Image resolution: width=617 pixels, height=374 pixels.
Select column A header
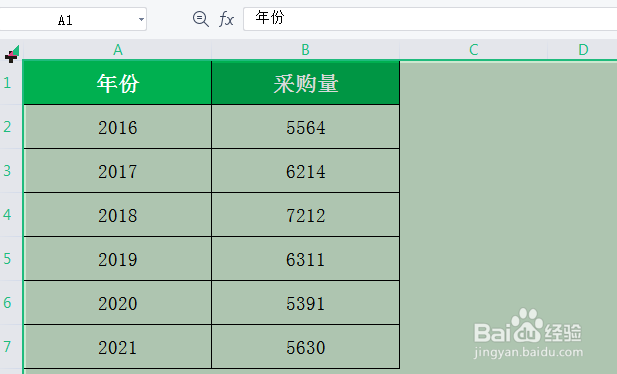(117, 50)
